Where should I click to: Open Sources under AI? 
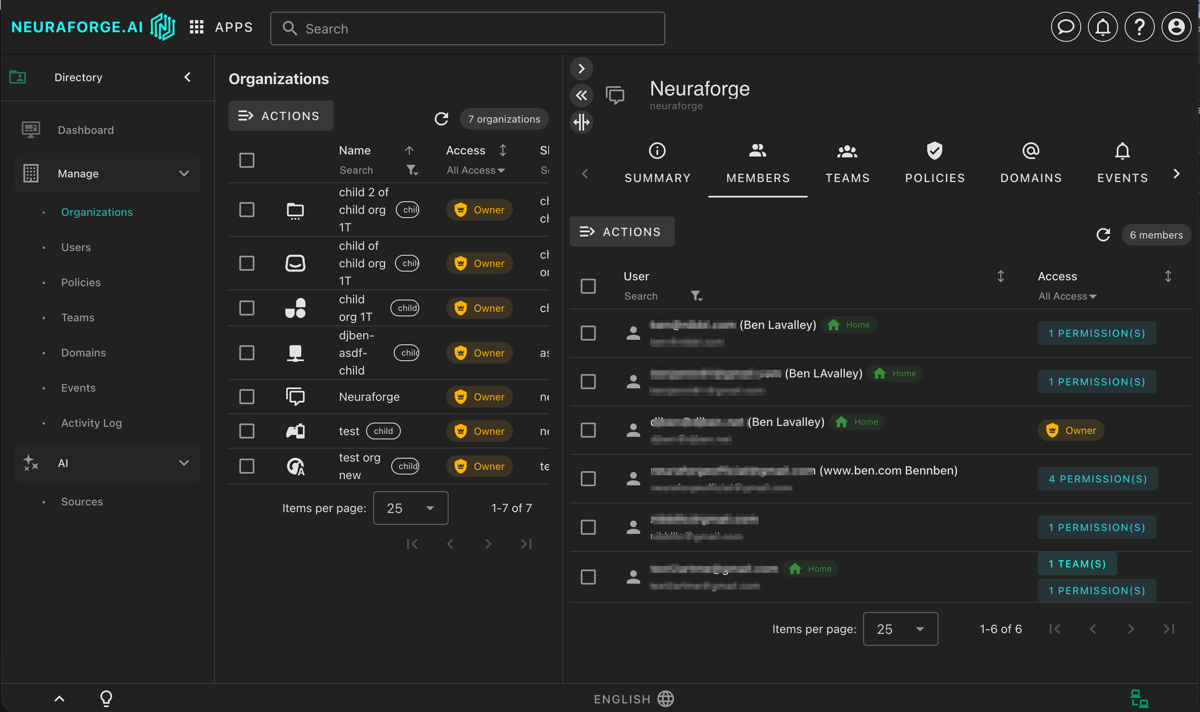pyautogui.click(x=82, y=502)
